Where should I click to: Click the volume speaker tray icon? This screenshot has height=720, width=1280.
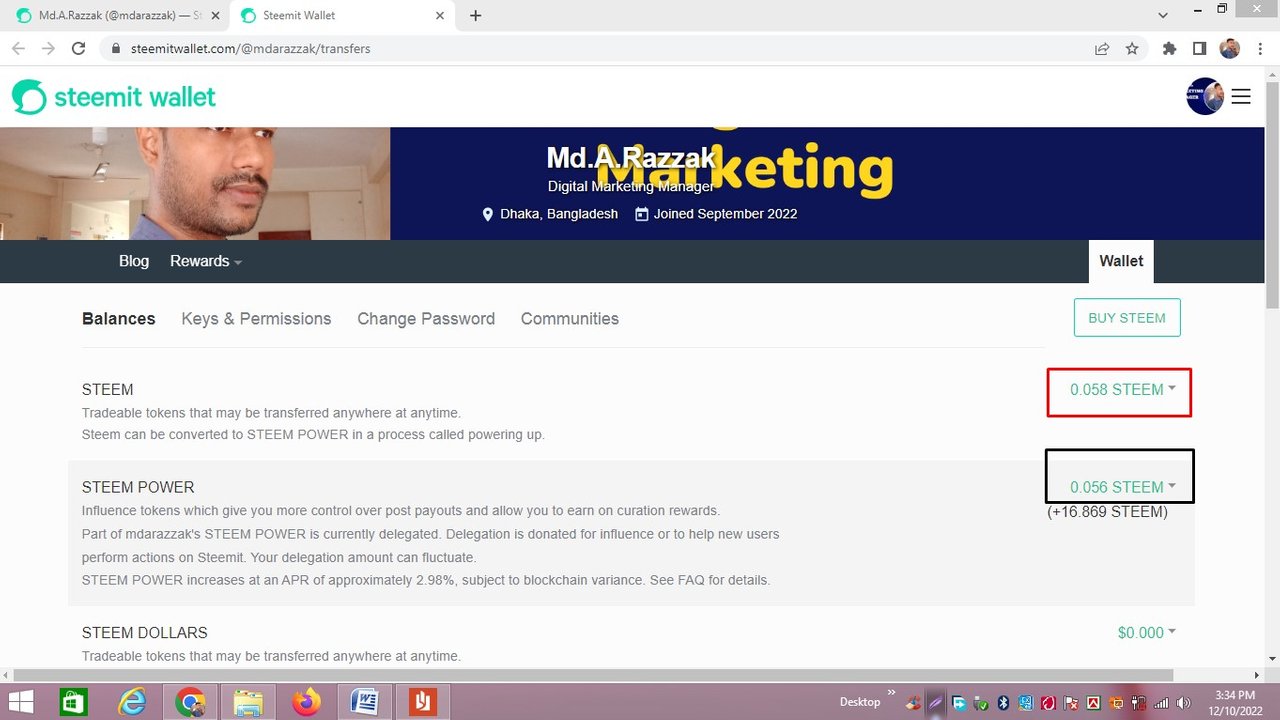(x=1183, y=703)
